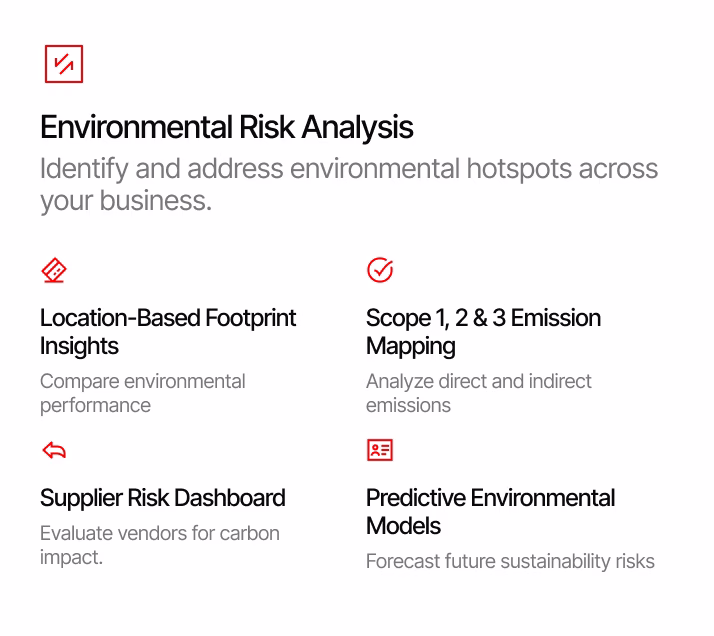Click the red boxed arrows icon above the heading
Viewport: 714px width, 636px height.
coord(64,64)
